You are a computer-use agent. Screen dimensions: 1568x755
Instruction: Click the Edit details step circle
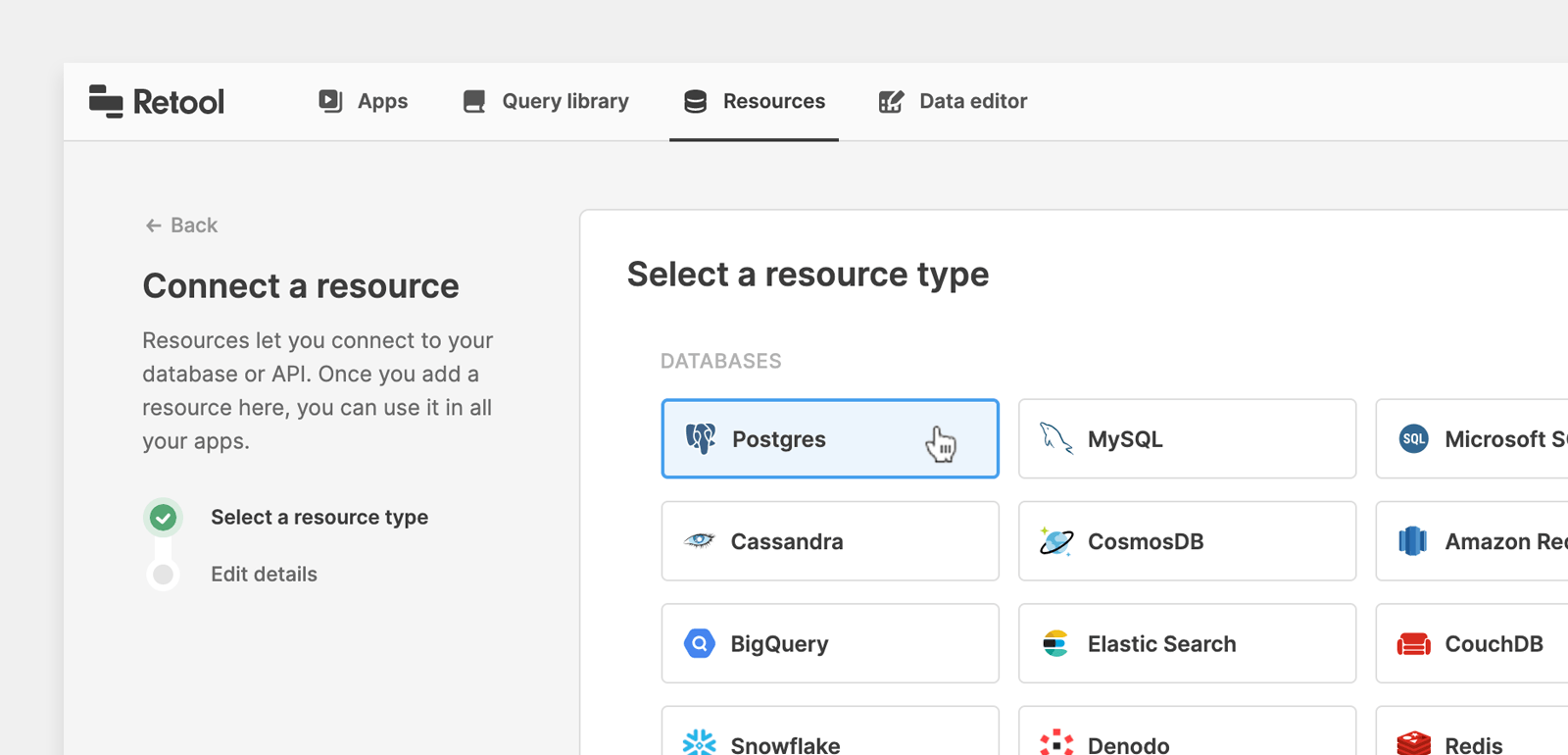click(164, 575)
